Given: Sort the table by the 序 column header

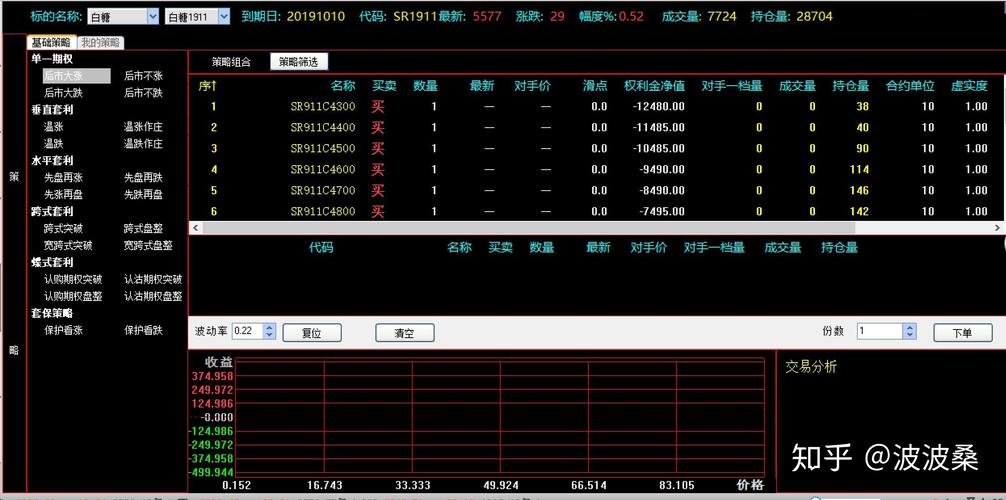Looking at the screenshot, I should [x=207, y=86].
